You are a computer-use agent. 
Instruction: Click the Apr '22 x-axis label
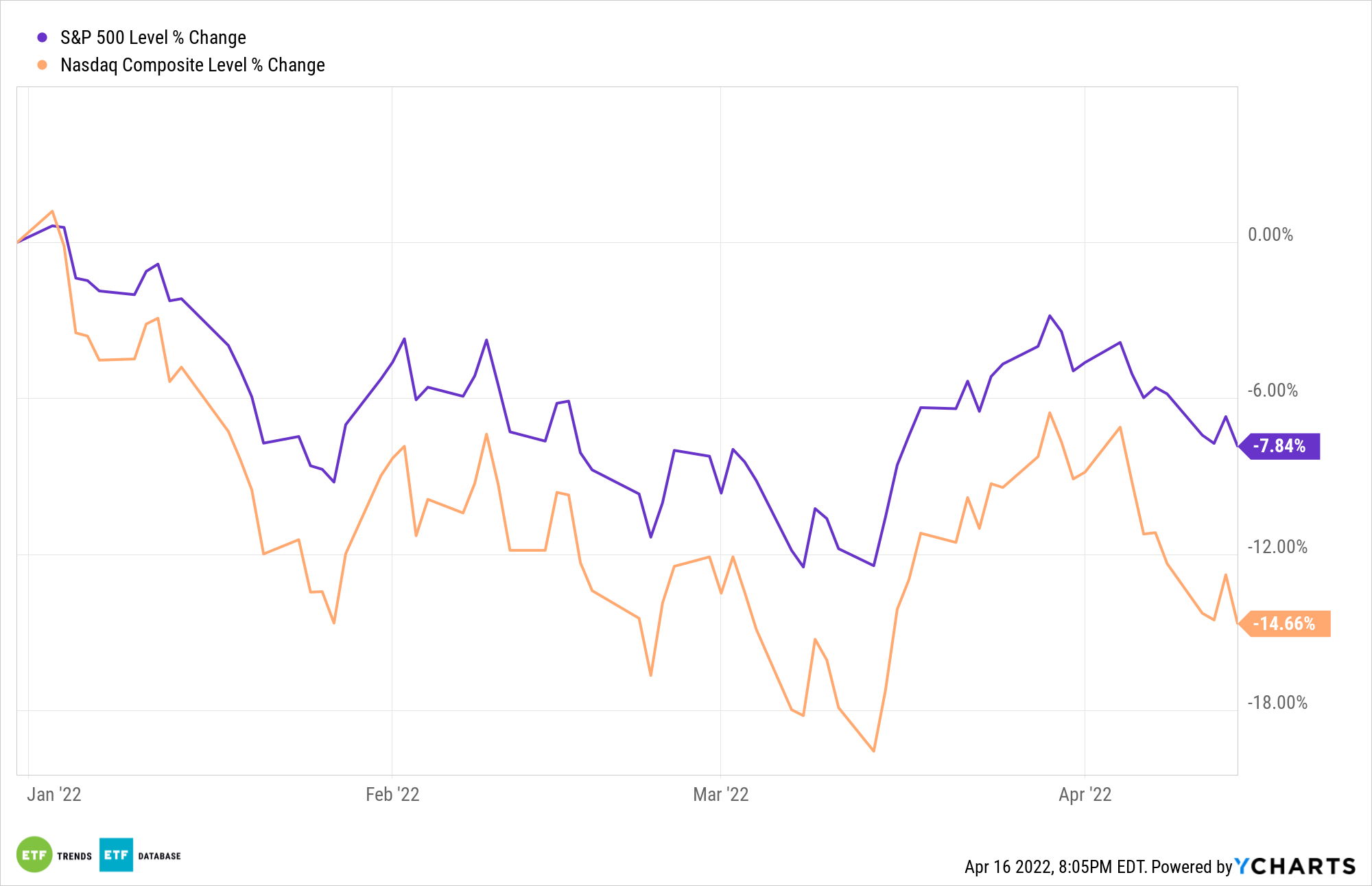[x=1085, y=795]
